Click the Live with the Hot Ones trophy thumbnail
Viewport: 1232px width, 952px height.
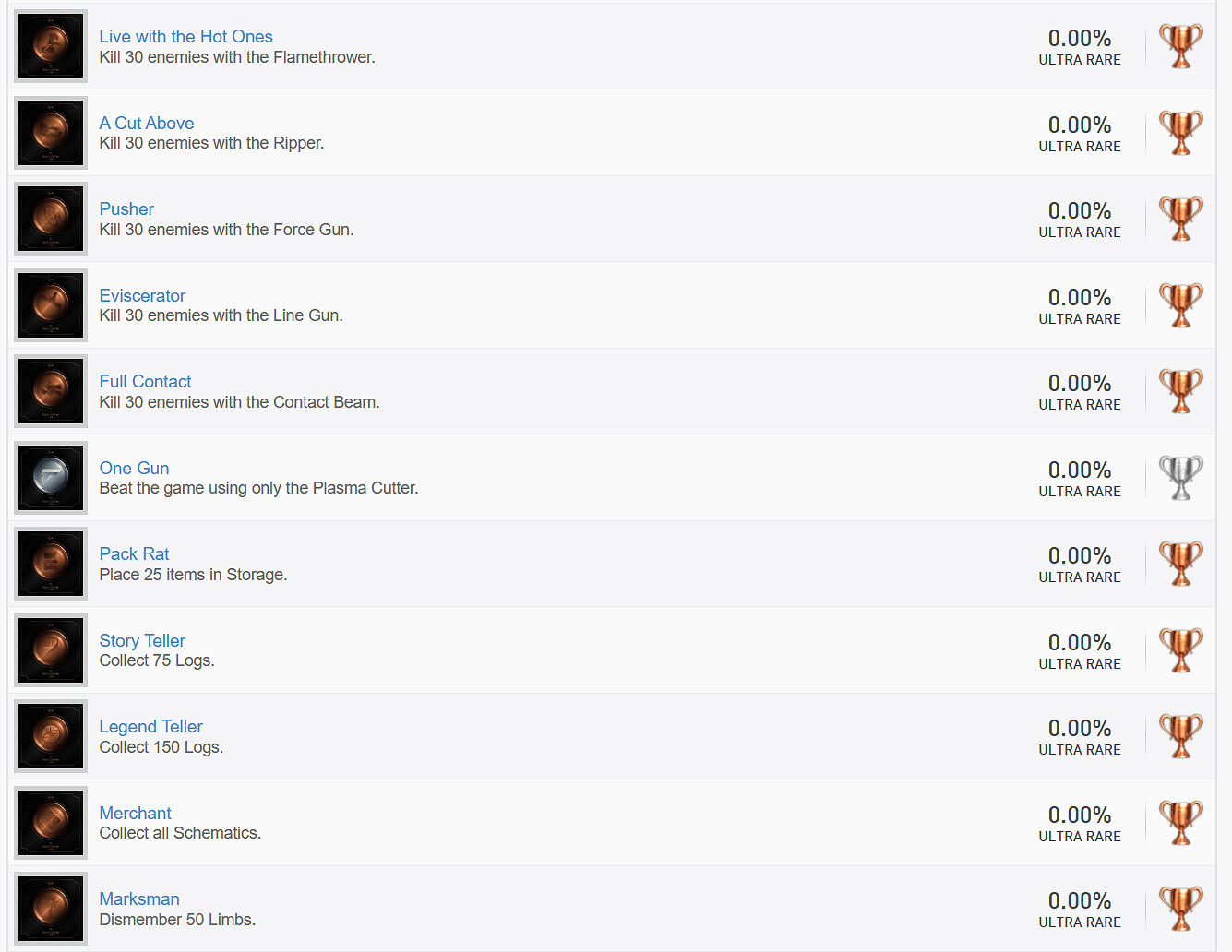51,46
